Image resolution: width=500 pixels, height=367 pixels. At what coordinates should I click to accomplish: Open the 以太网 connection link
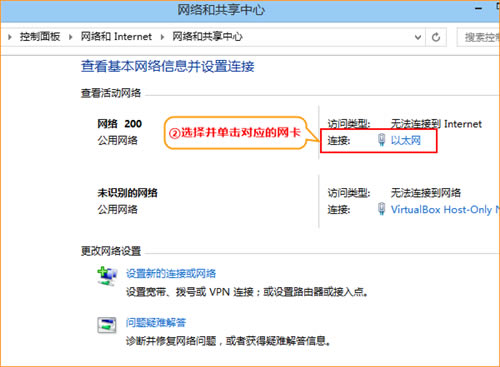click(x=406, y=140)
